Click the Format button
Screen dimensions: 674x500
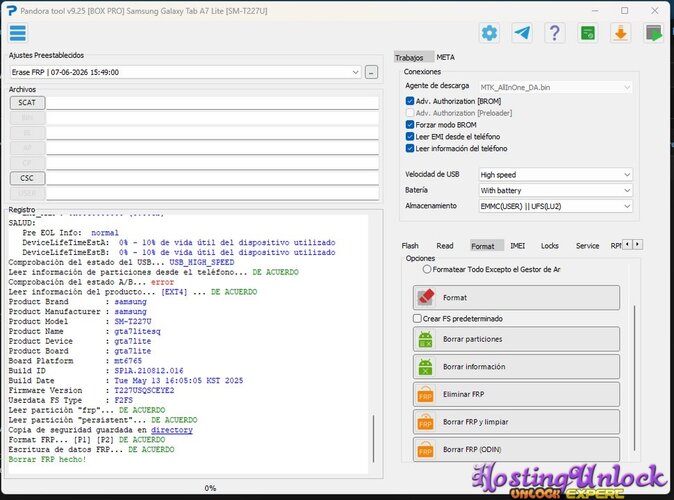click(516, 298)
